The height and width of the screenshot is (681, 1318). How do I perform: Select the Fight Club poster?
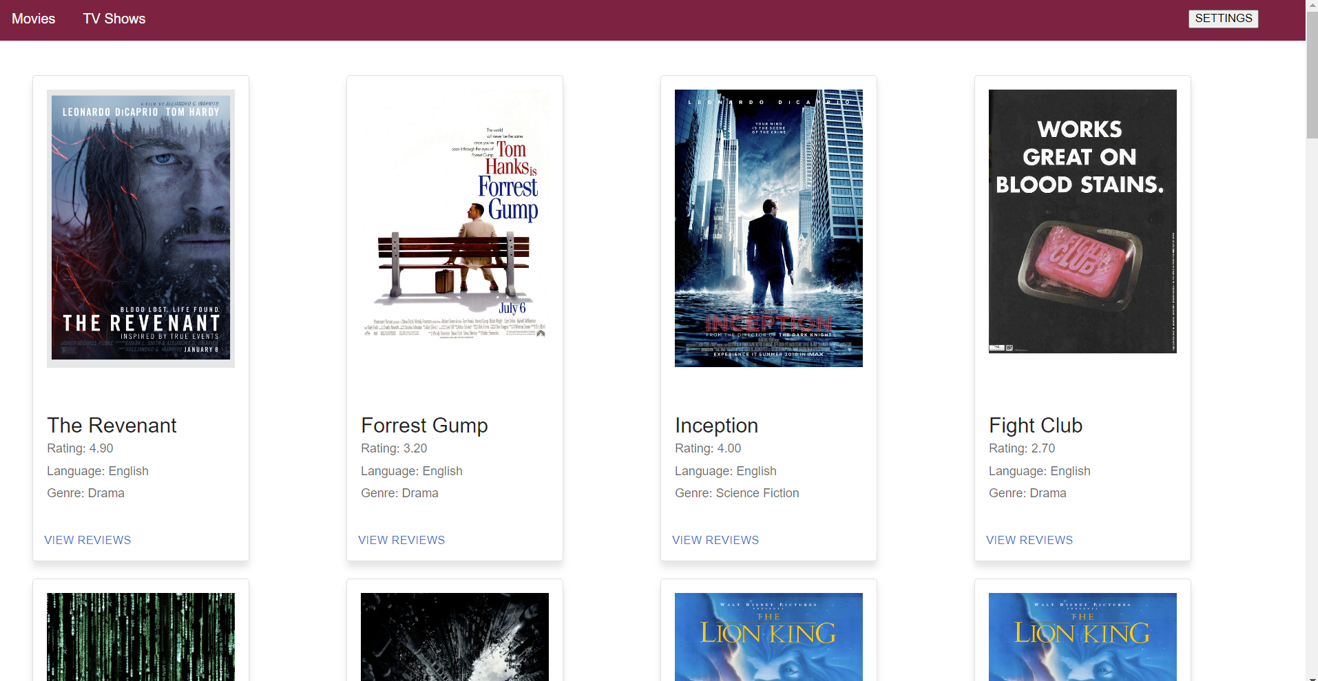point(1083,221)
